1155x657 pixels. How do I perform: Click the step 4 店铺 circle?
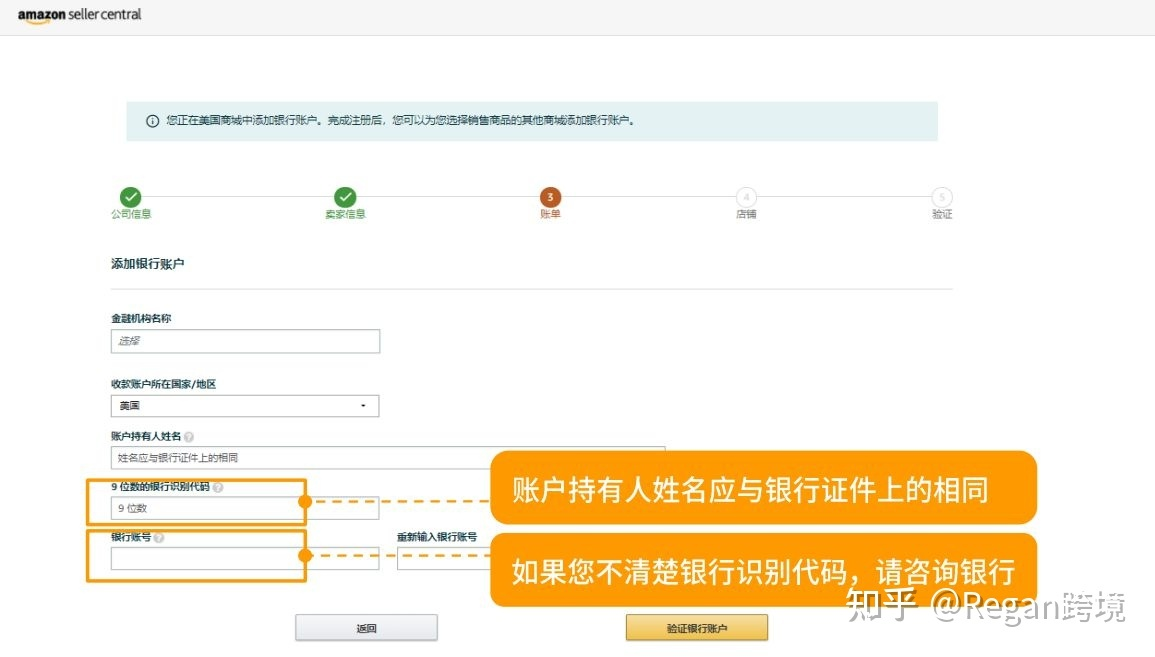point(746,198)
